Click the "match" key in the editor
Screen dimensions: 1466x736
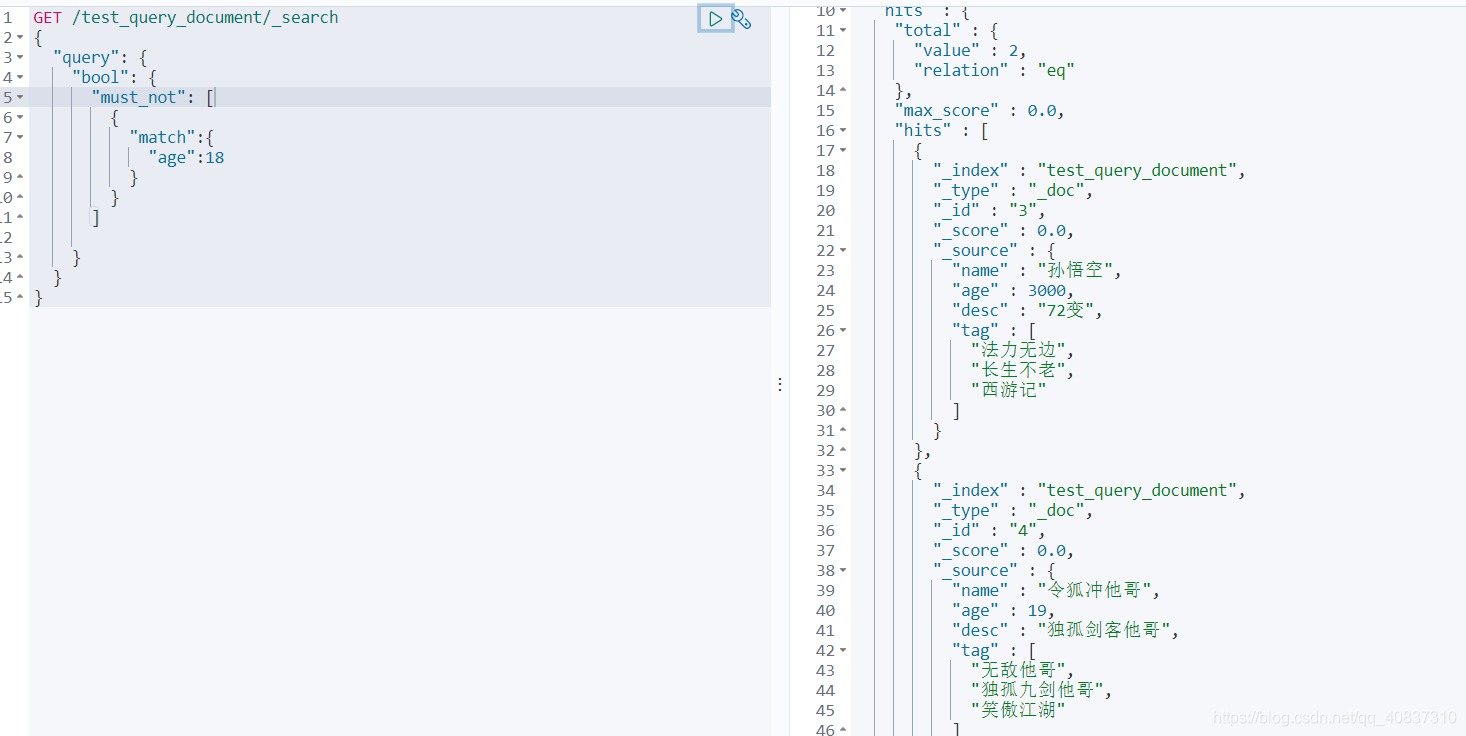click(x=163, y=137)
